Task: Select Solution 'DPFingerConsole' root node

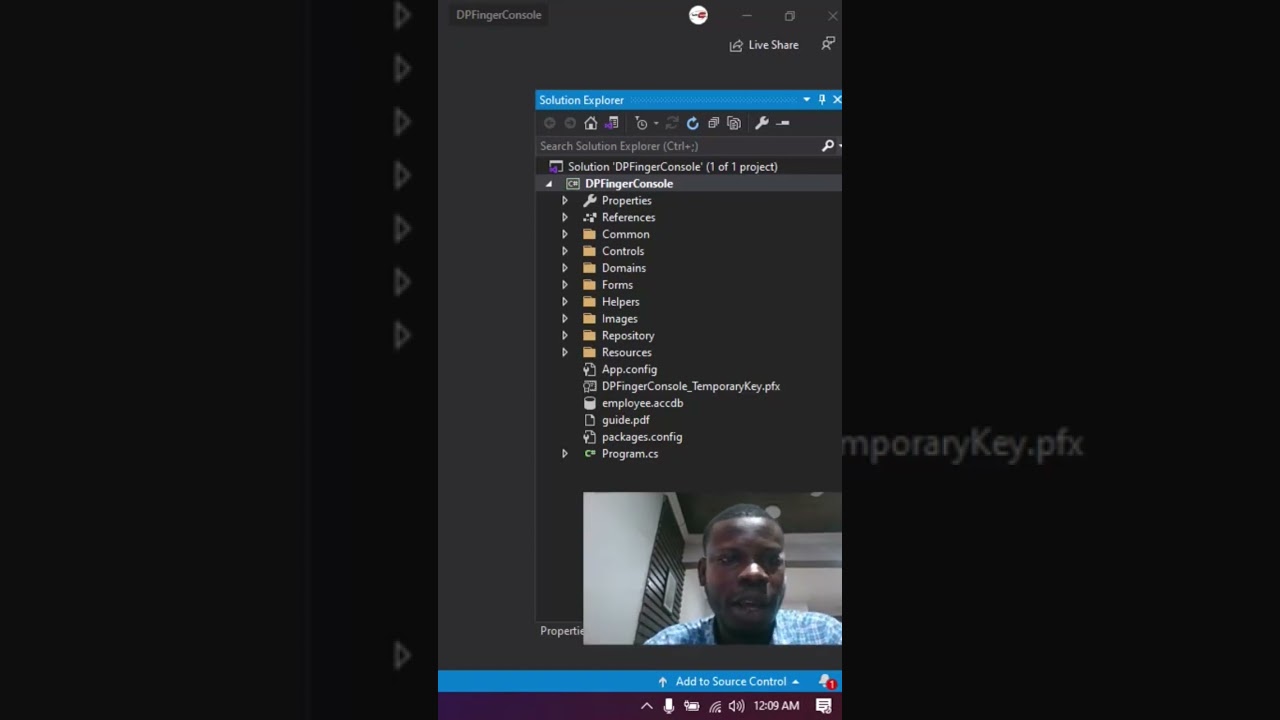Action: [672, 167]
